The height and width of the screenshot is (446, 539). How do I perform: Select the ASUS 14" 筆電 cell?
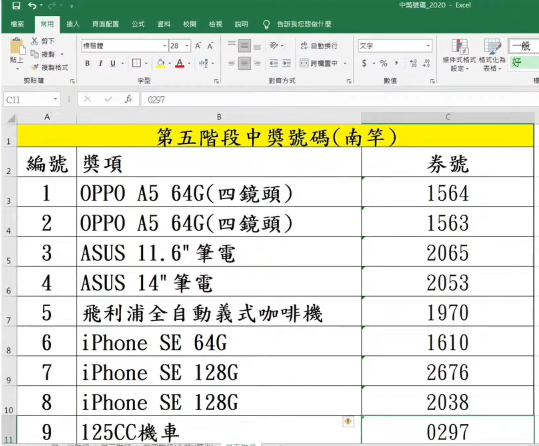[219, 282]
